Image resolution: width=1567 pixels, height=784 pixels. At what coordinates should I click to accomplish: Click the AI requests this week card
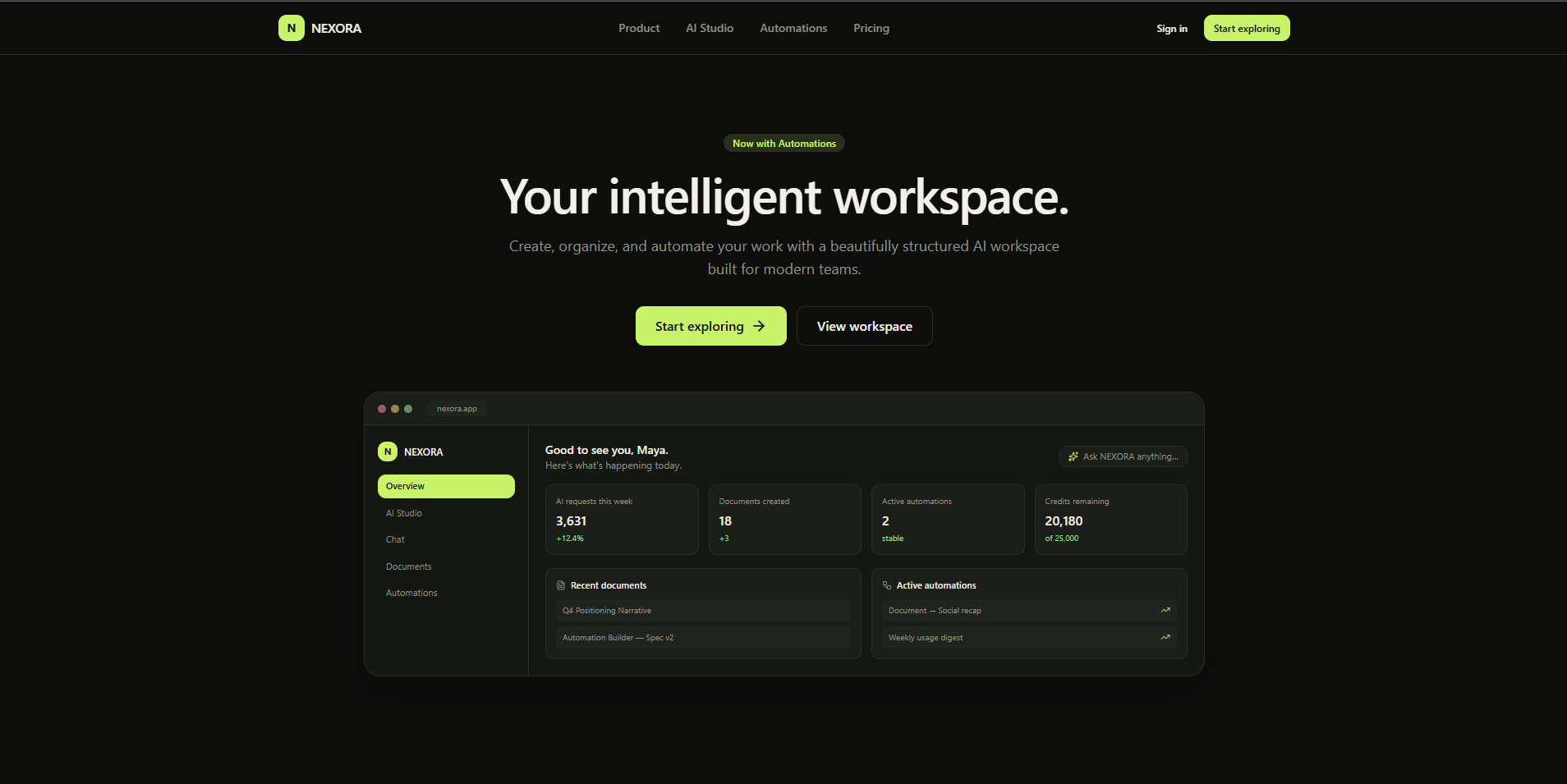coord(622,520)
